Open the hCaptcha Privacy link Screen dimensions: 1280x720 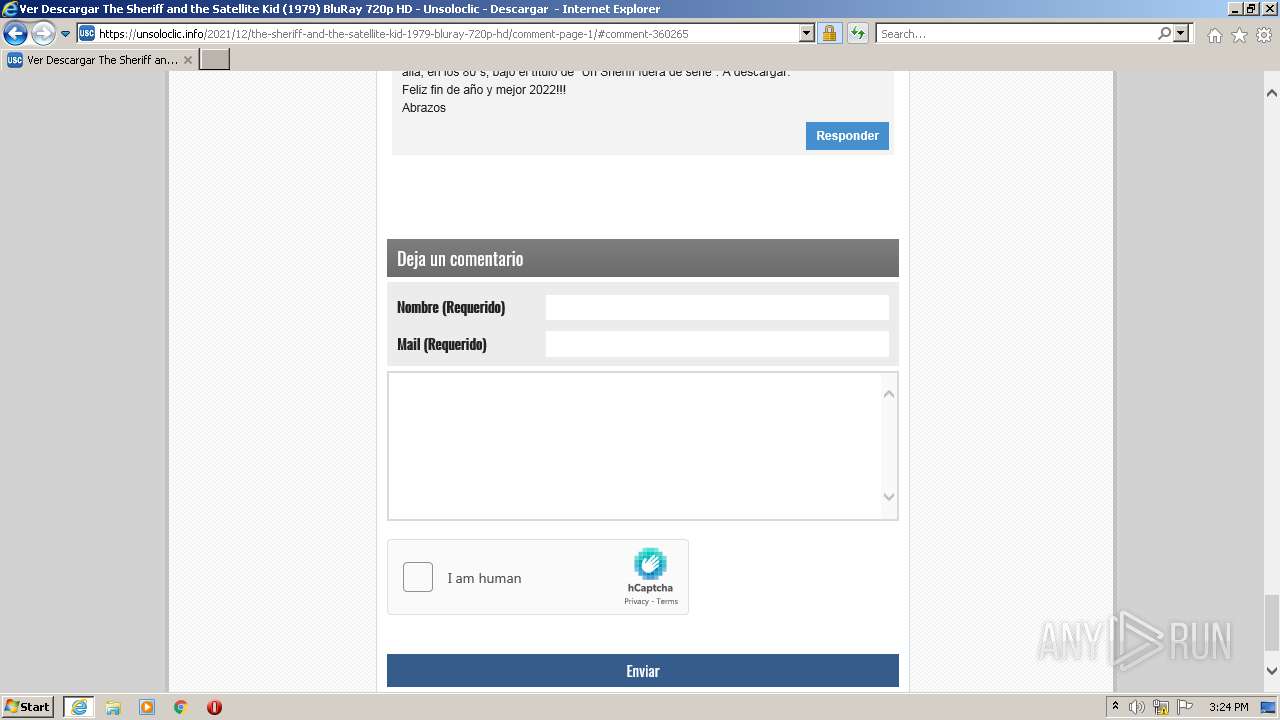[x=636, y=601]
